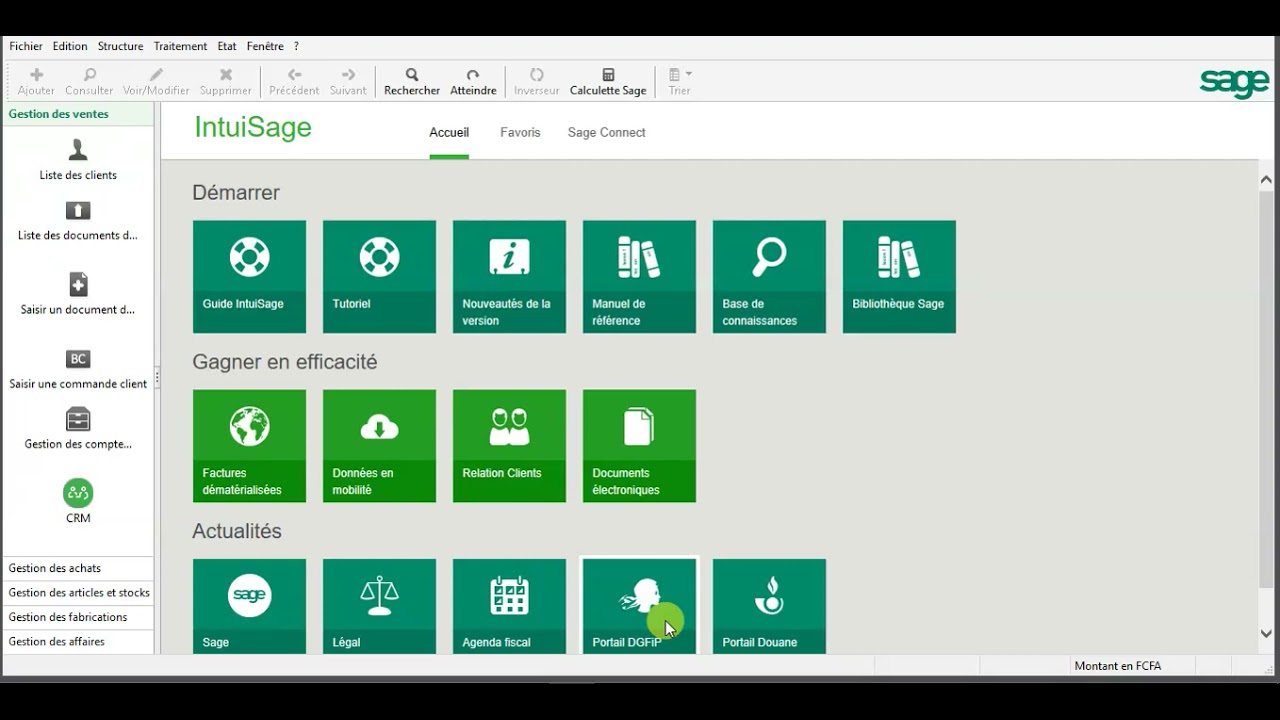Open the Guide IntuiSage tile
1280x720 pixels.
tap(249, 277)
